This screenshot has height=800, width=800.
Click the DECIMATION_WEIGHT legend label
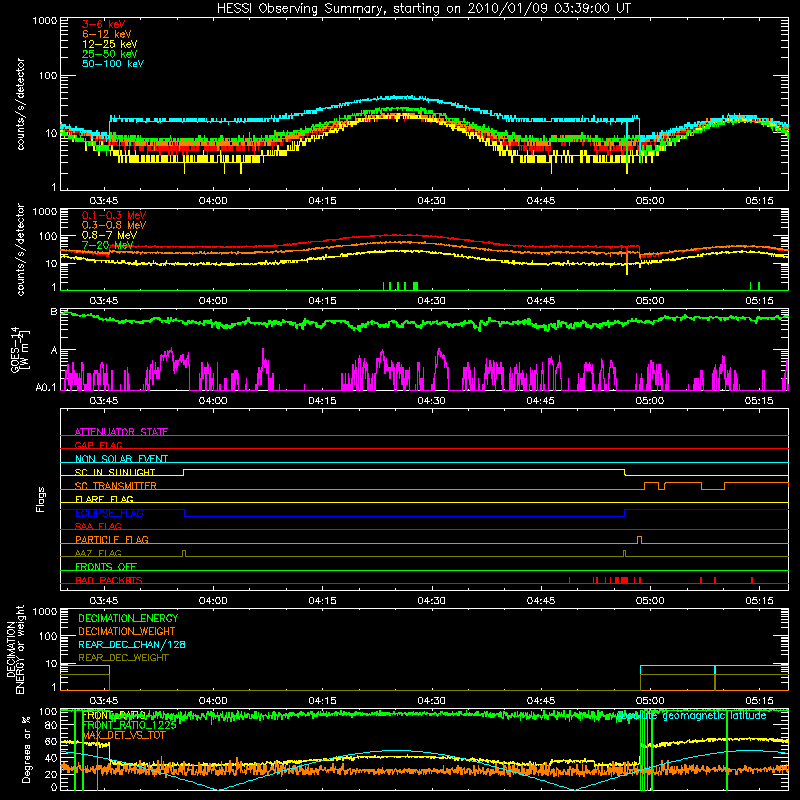coord(127,631)
